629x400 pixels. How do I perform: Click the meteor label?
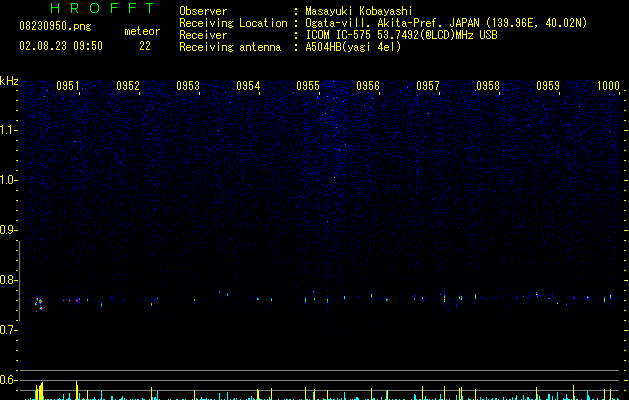pos(142,31)
